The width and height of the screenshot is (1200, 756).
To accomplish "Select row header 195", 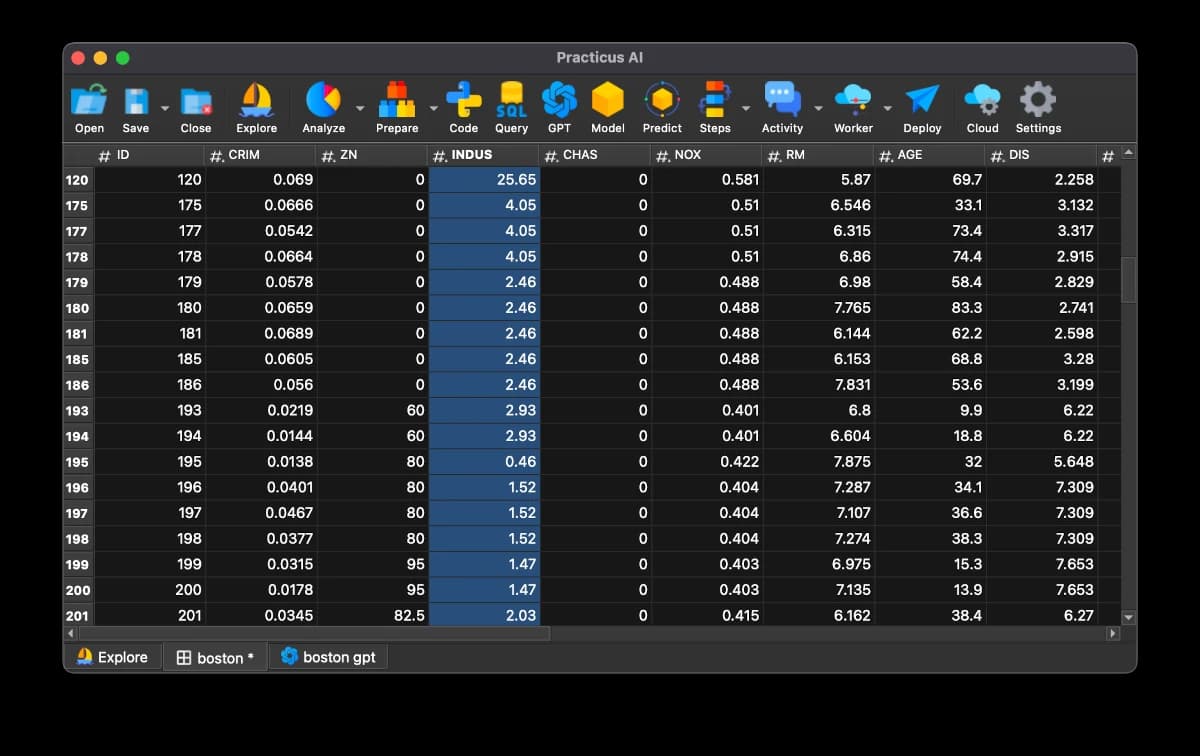I will point(77,462).
